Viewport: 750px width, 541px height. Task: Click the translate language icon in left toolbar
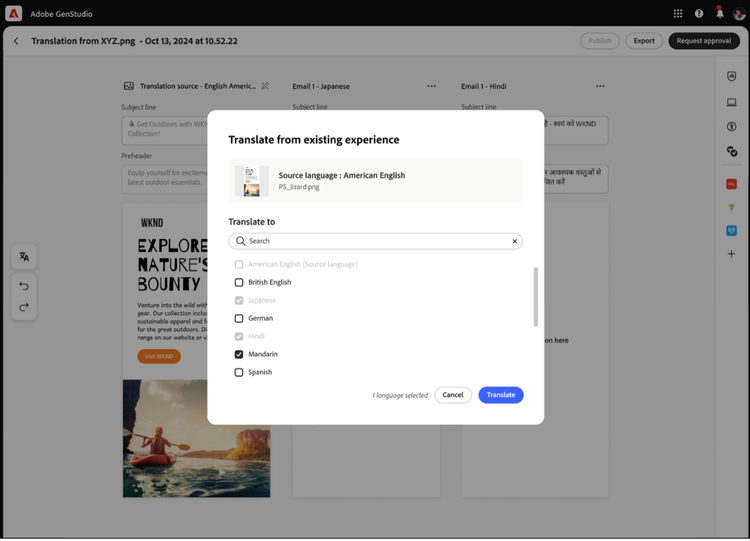point(24,257)
